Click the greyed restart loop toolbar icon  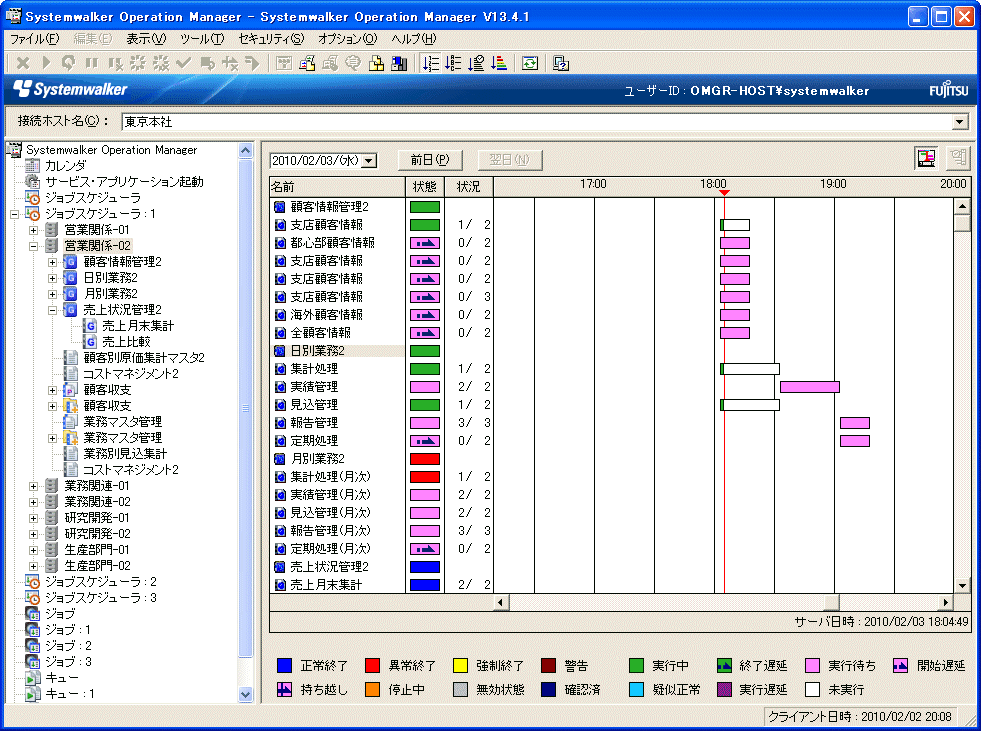(68, 63)
